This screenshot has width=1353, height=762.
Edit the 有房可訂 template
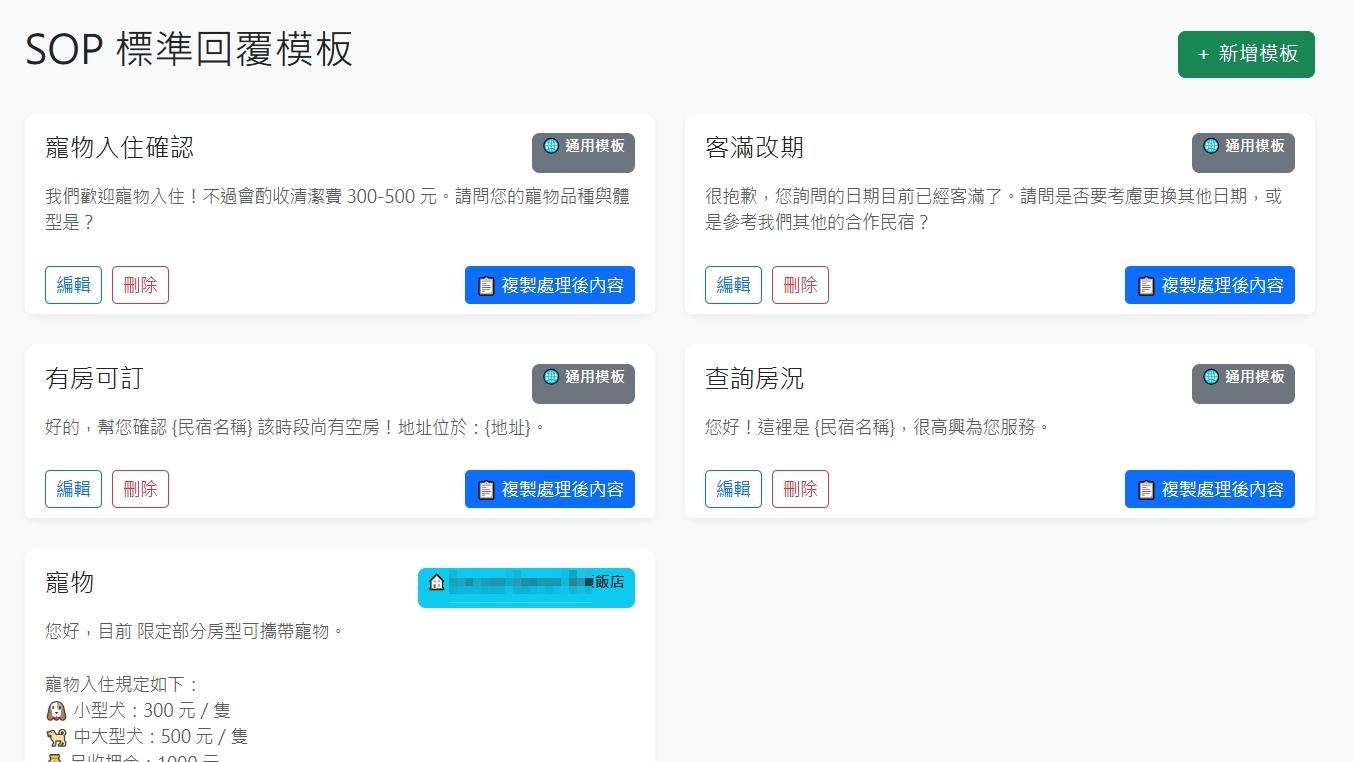coord(73,489)
